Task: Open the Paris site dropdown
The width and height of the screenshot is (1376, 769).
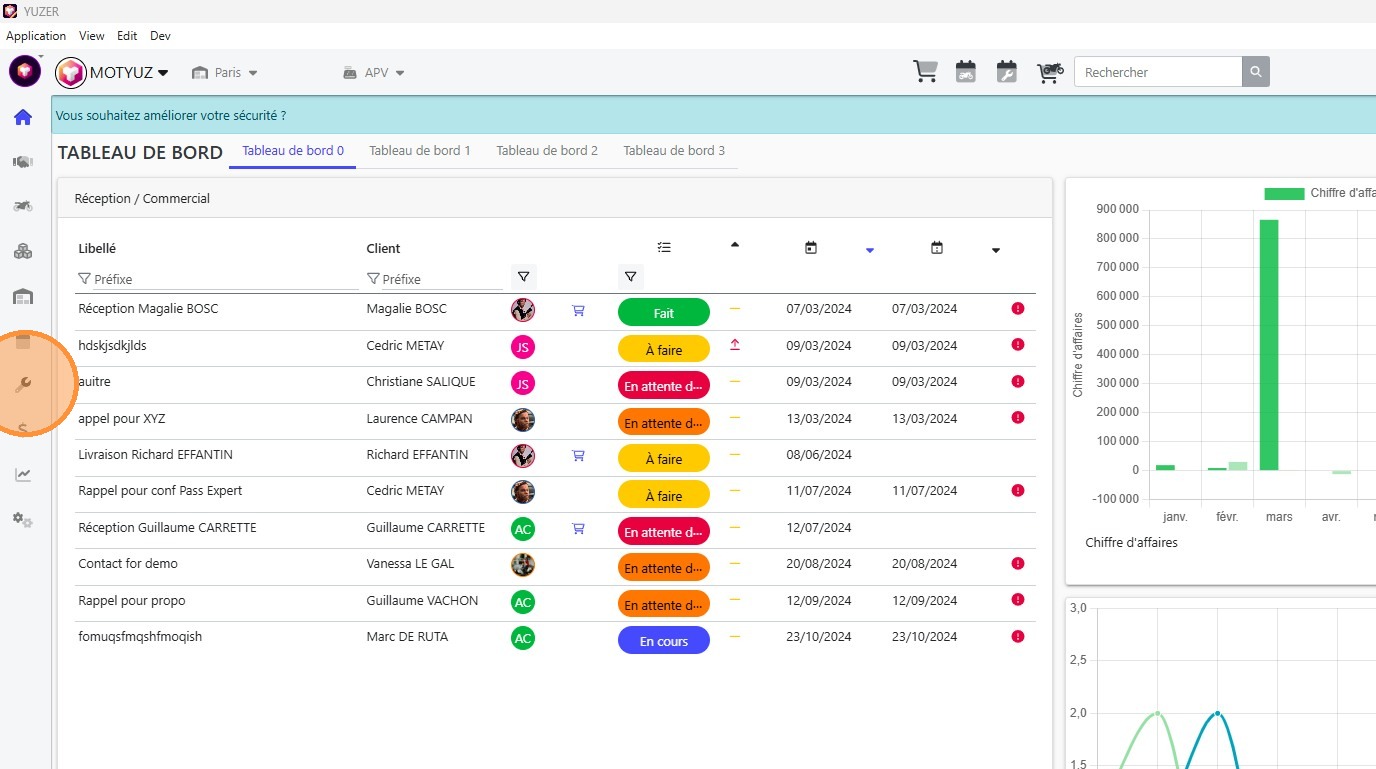Action: pos(226,73)
